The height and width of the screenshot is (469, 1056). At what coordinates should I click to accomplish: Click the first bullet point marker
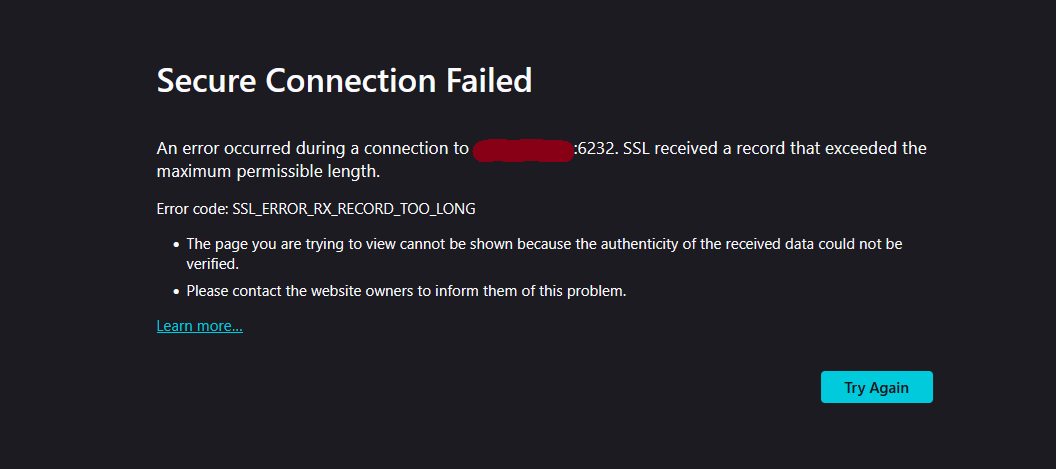coord(176,244)
